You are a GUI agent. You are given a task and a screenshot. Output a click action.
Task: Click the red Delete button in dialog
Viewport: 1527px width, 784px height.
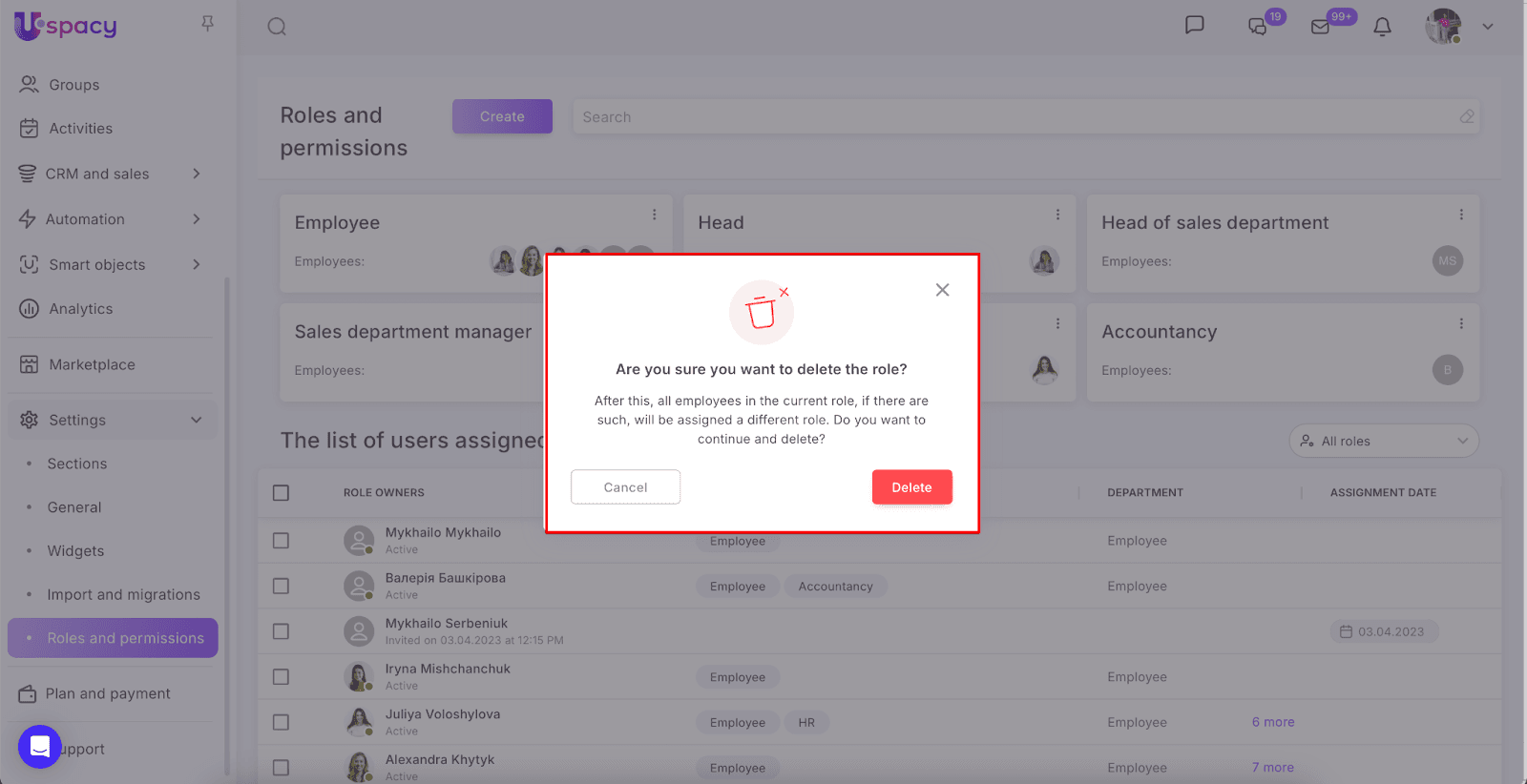coord(911,487)
